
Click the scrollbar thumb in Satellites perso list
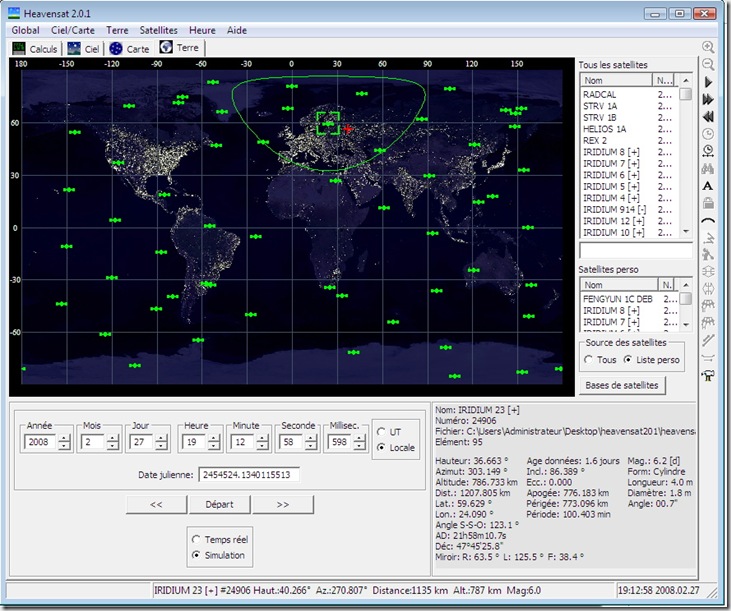[686, 298]
